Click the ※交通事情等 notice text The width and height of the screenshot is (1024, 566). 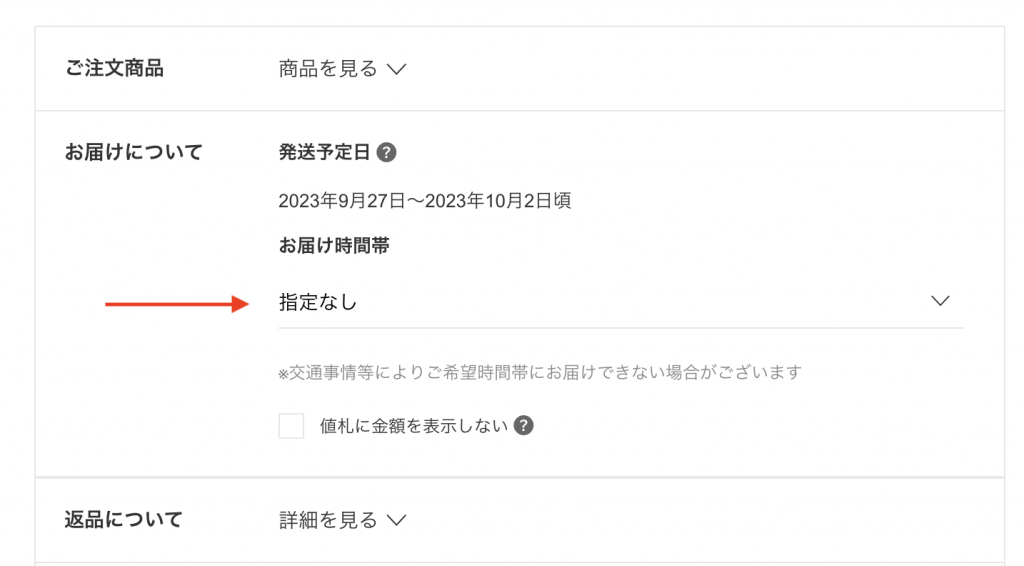540,373
